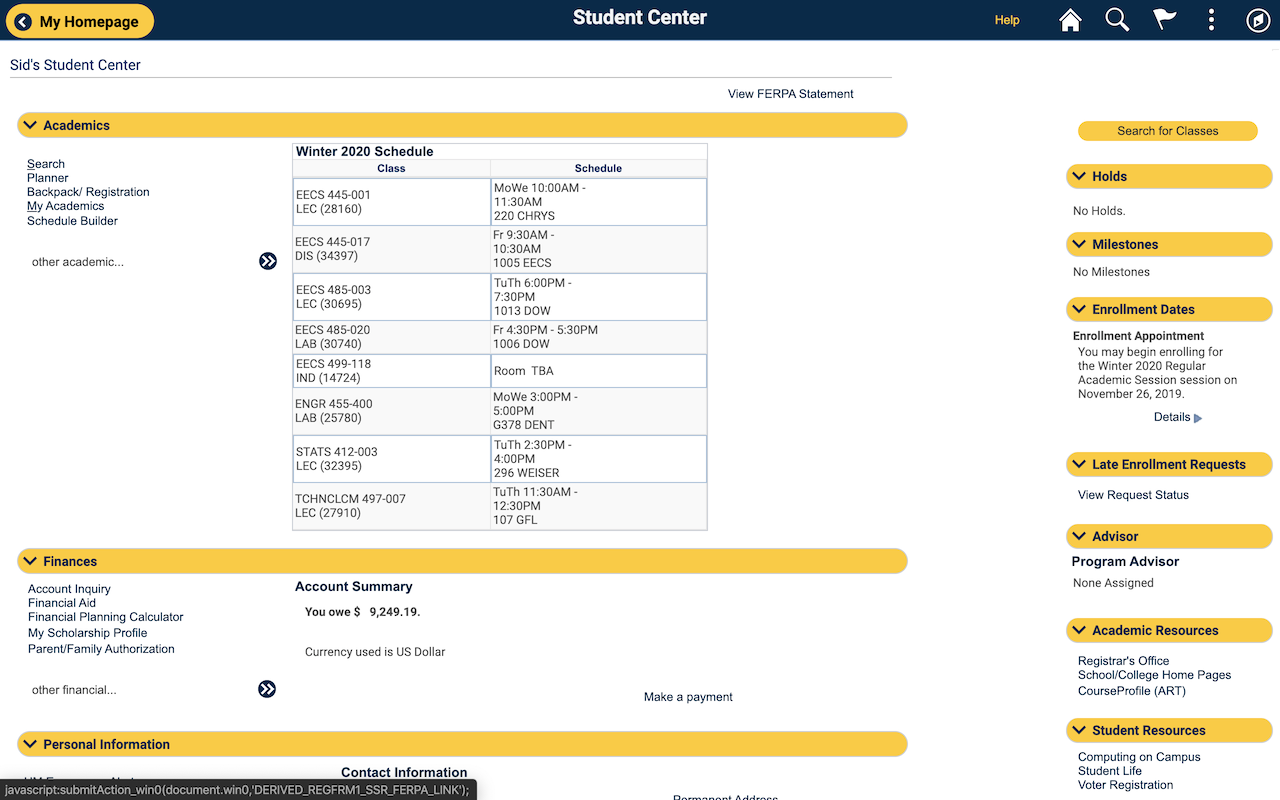The image size is (1280, 800).
Task: Open Backpack/ Registration link
Action: (x=88, y=192)
